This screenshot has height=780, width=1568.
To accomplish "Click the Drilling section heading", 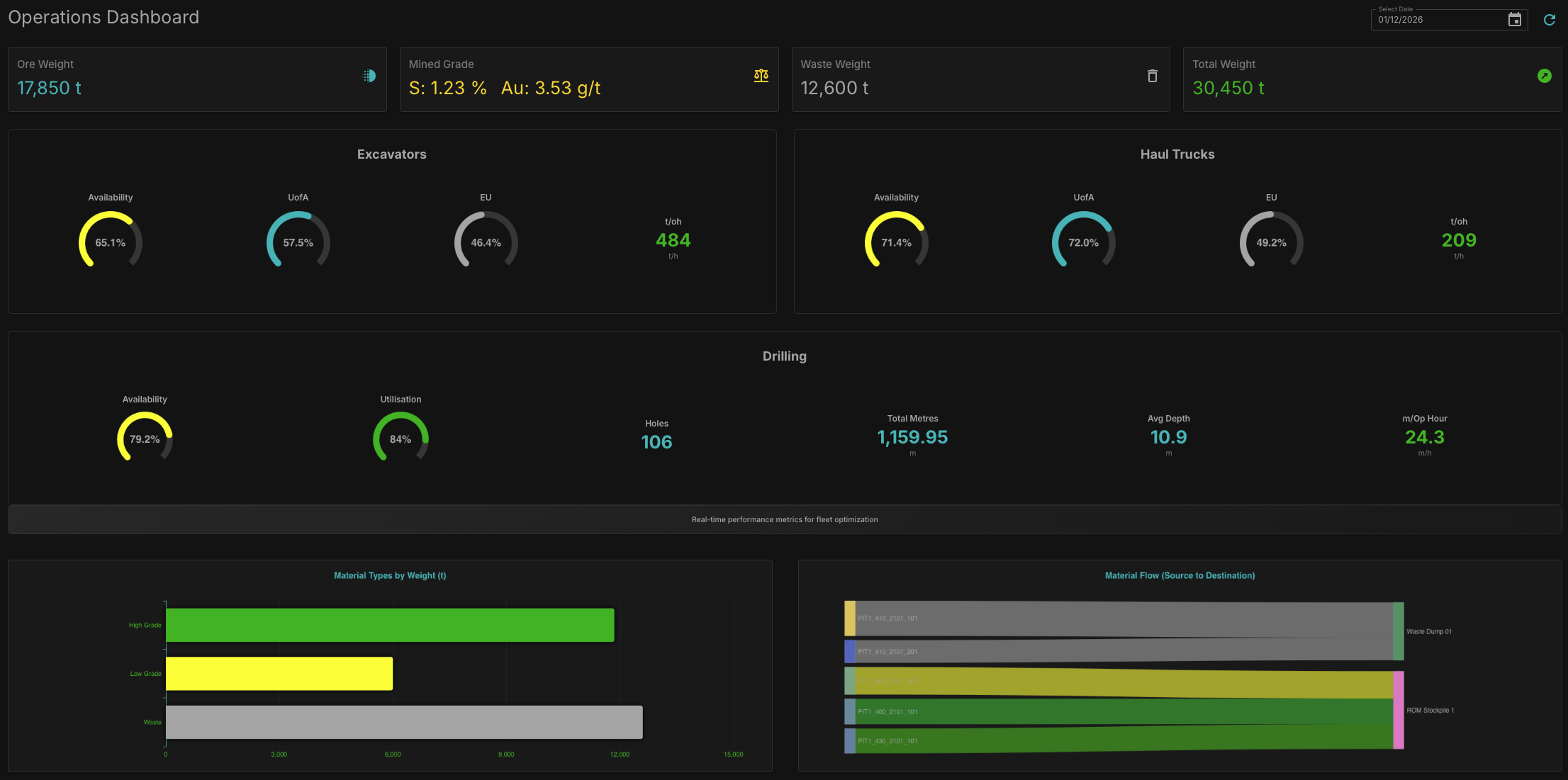I will pos(785,356).
